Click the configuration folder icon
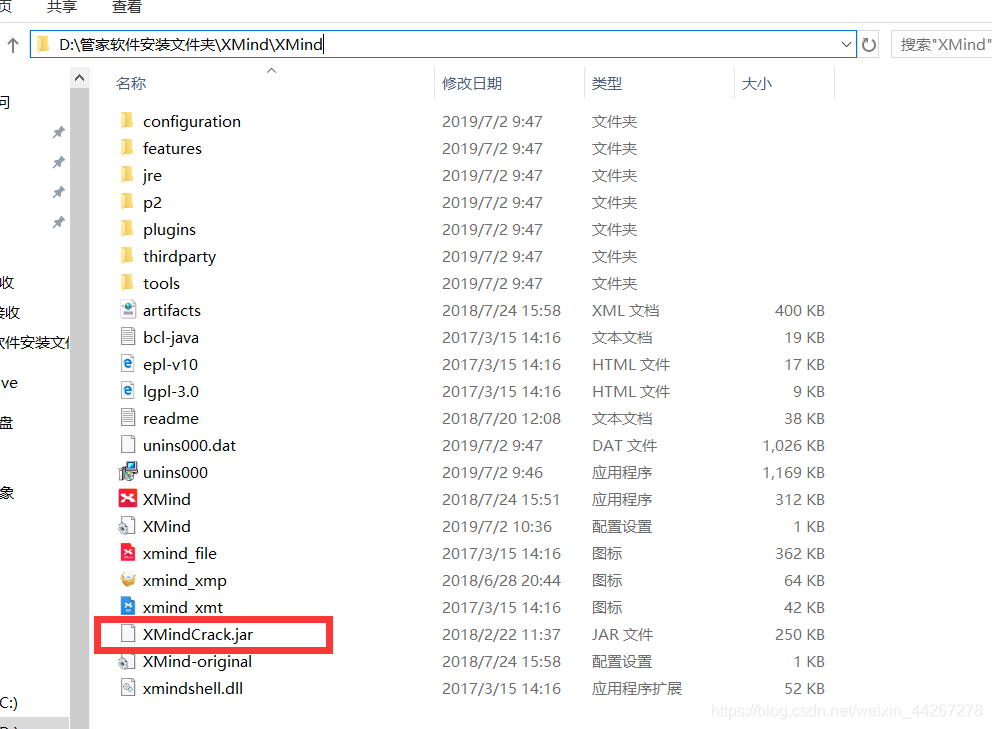992x729 pixels. point(127,120)
